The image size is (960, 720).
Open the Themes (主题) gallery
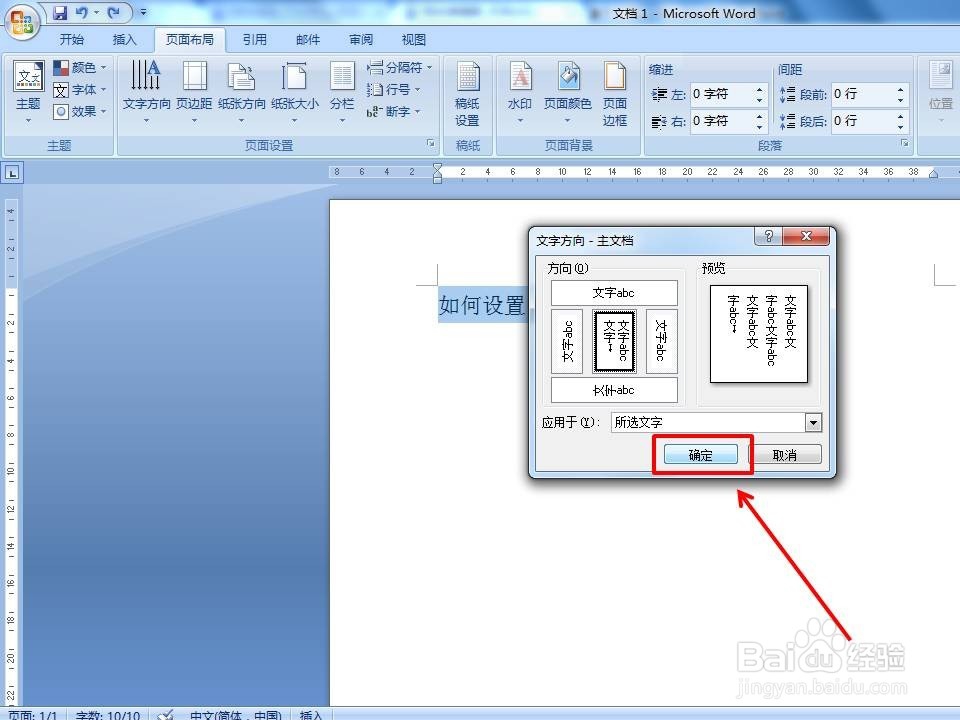click(x=28, y=92)
